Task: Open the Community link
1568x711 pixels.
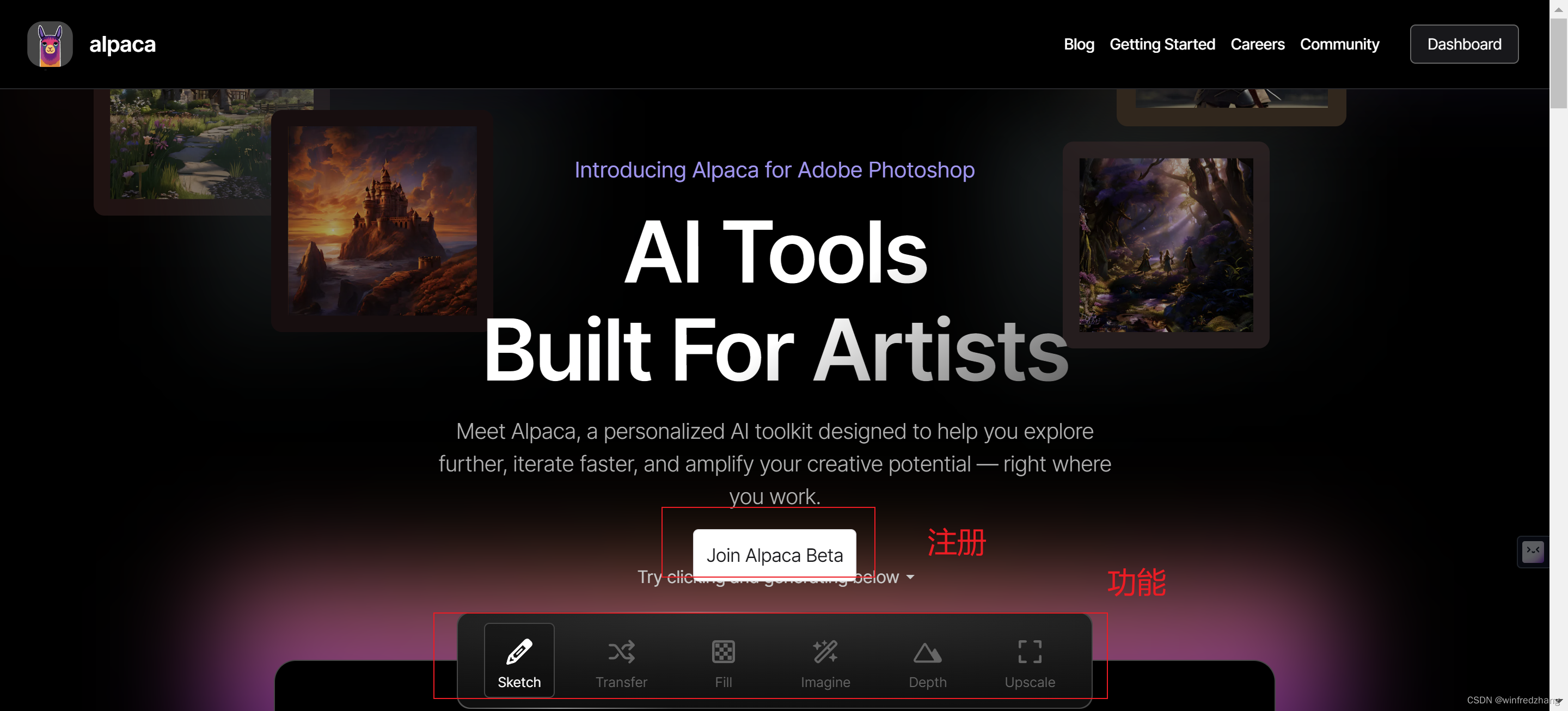Action: pos(1339,45)
